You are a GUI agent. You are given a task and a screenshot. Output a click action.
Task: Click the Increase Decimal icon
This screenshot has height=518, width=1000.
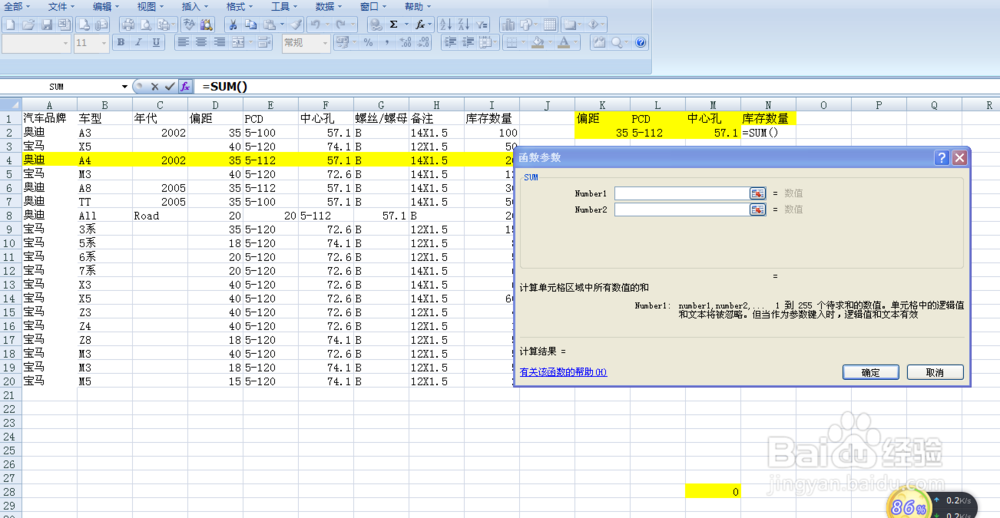coord(404,43)
